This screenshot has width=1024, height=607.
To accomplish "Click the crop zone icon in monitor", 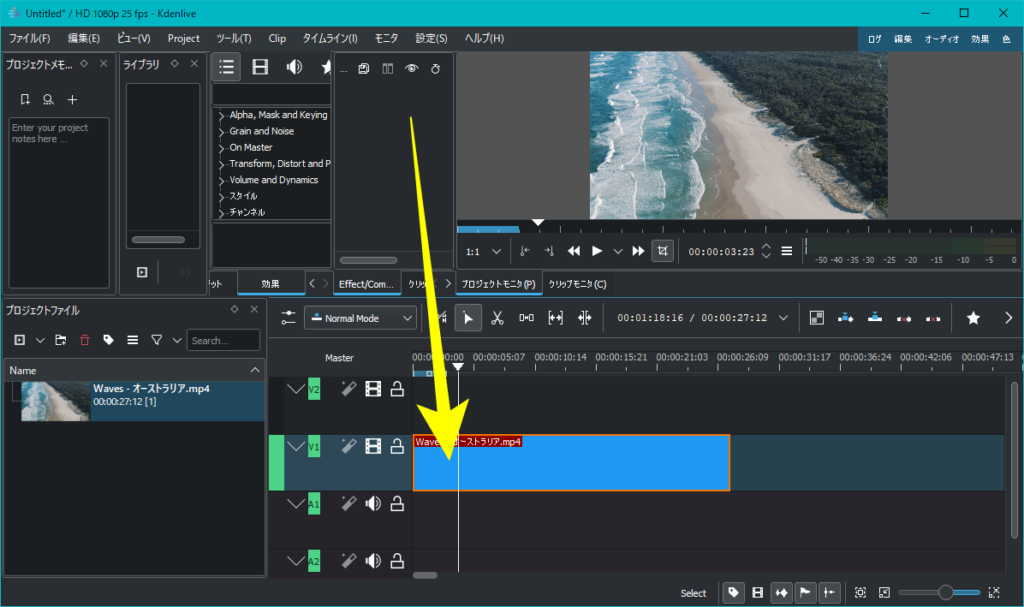I will 662,251.
